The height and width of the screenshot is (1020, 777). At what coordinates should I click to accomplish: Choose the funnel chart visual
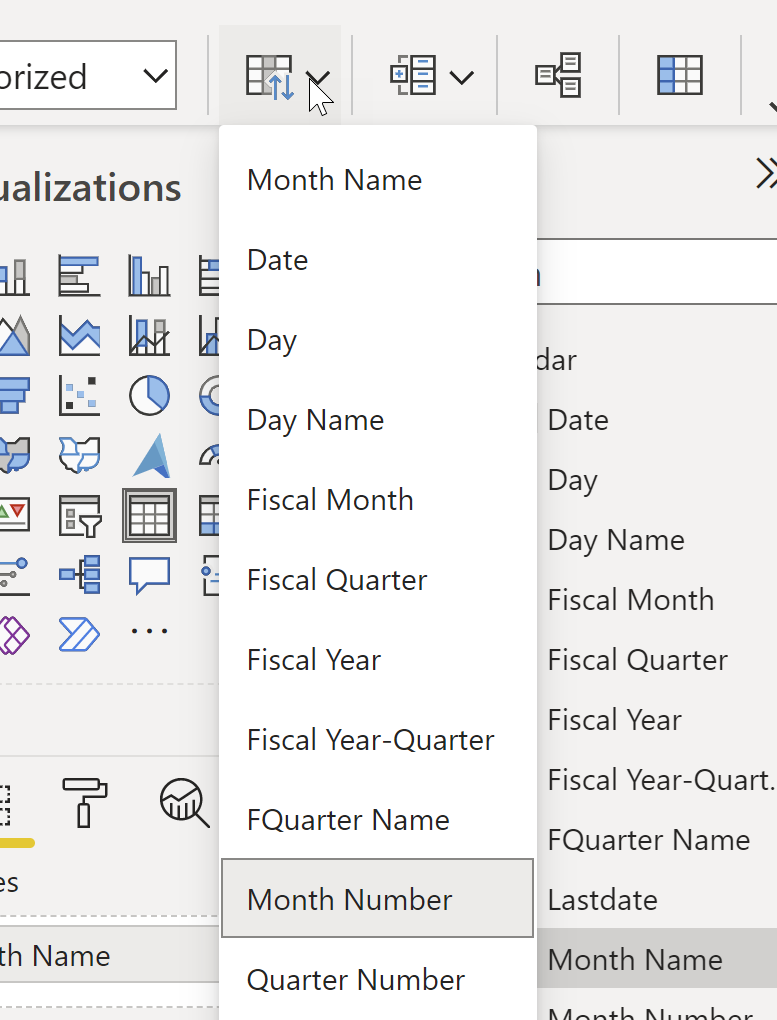click(x=14, y=395)
